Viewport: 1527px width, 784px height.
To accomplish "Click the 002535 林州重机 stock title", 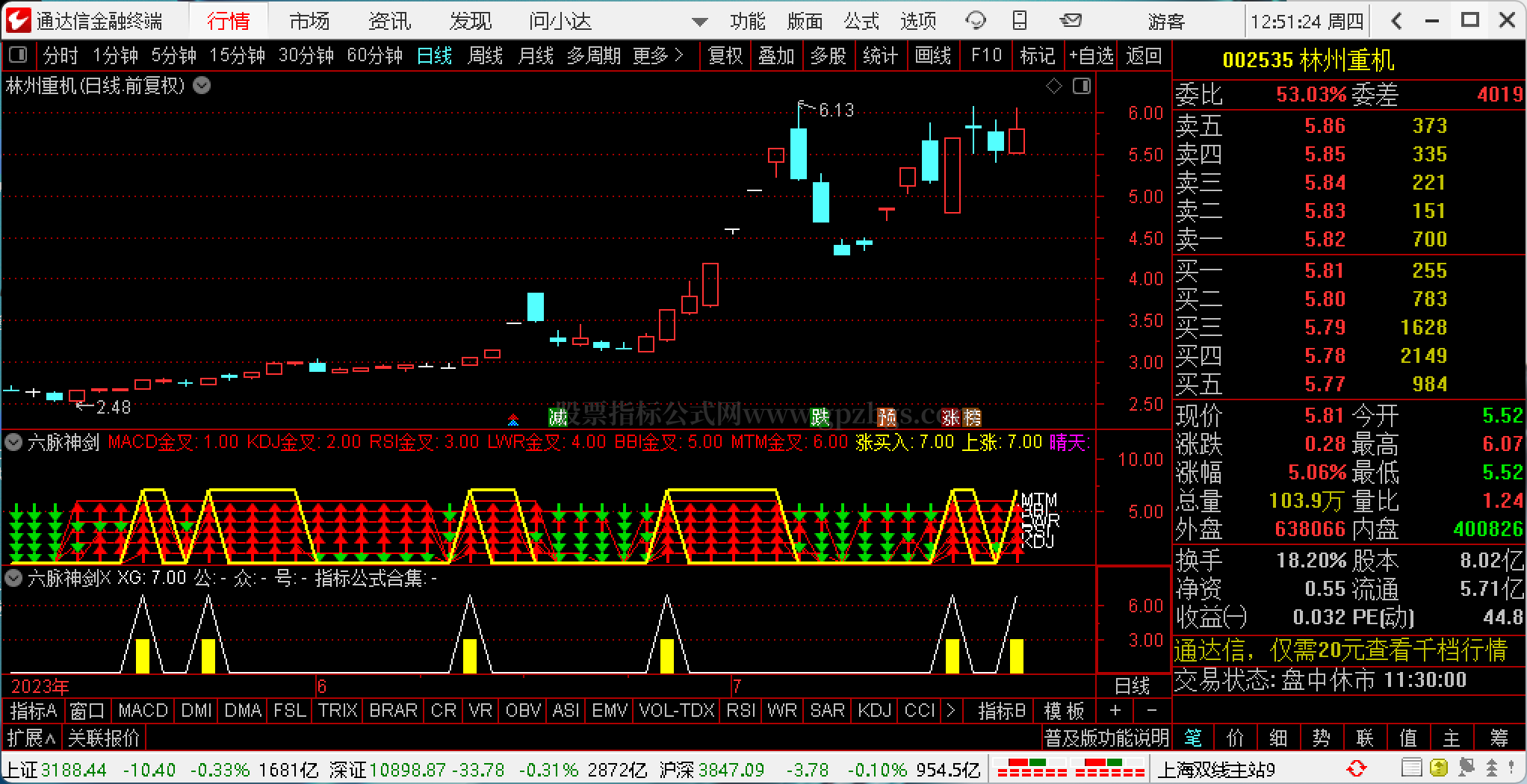I will click(x=1309, y=60).
